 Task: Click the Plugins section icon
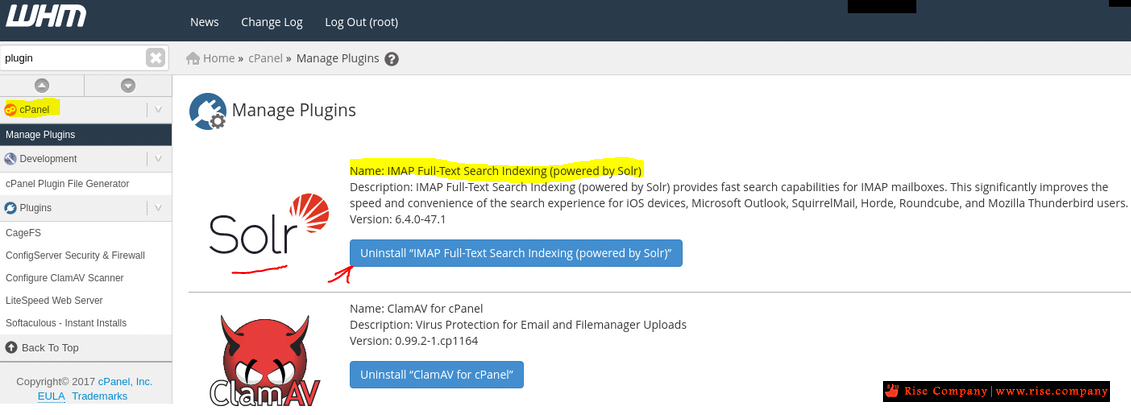10,208
